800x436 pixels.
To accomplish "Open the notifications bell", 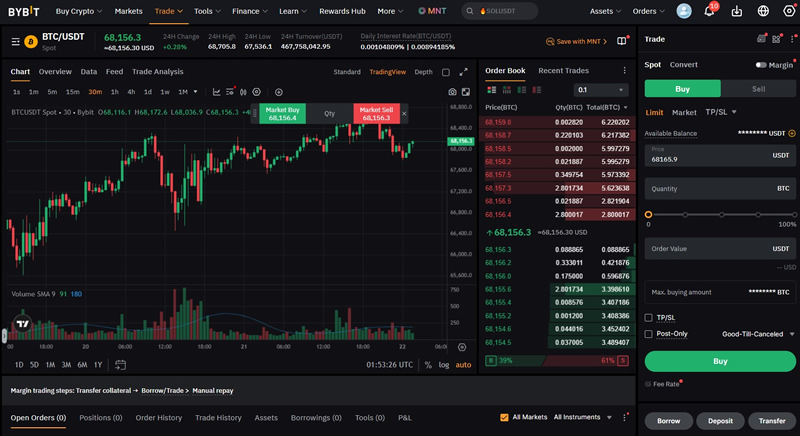I will point(709,11).
